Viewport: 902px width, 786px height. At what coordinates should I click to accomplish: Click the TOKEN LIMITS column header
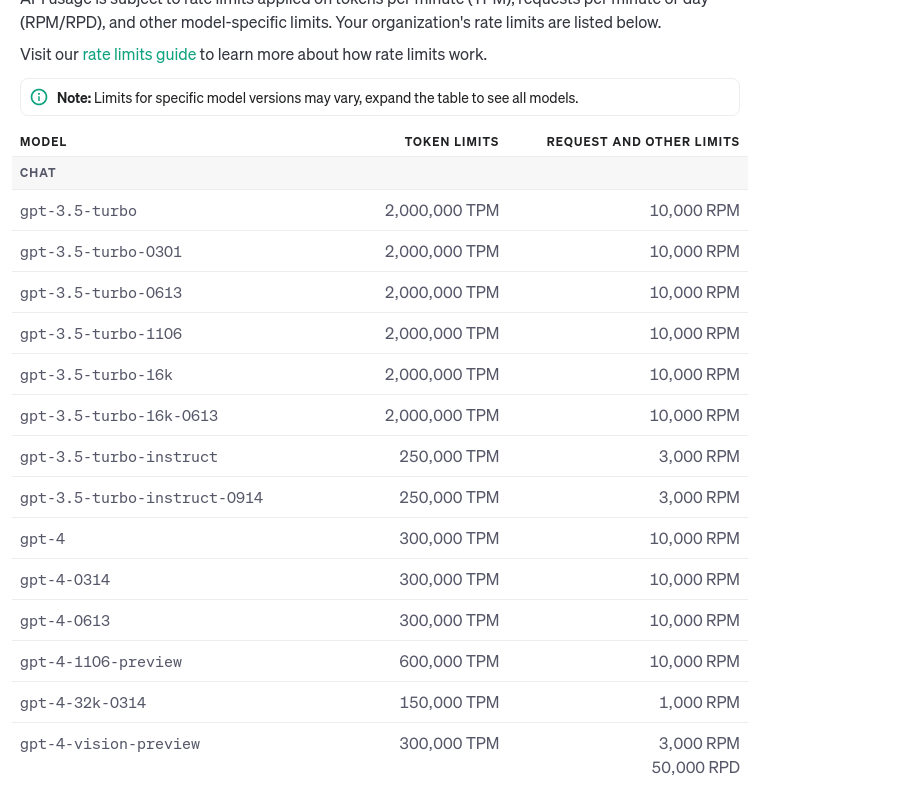452,142
